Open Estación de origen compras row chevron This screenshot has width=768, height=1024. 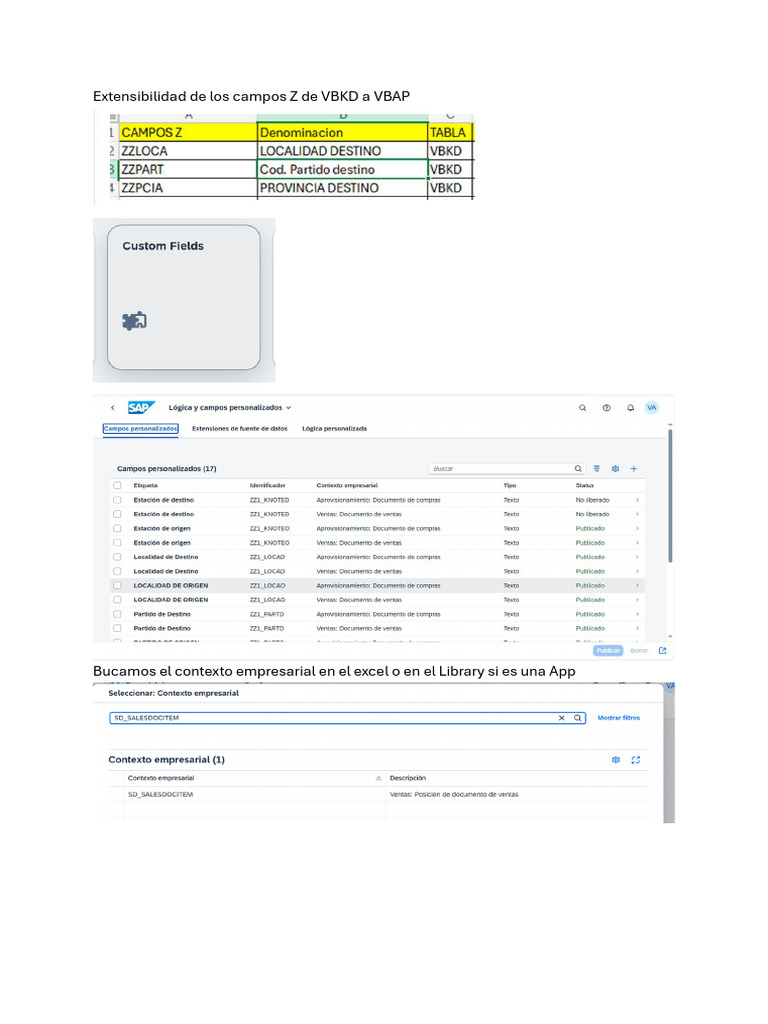click(637, 528)
